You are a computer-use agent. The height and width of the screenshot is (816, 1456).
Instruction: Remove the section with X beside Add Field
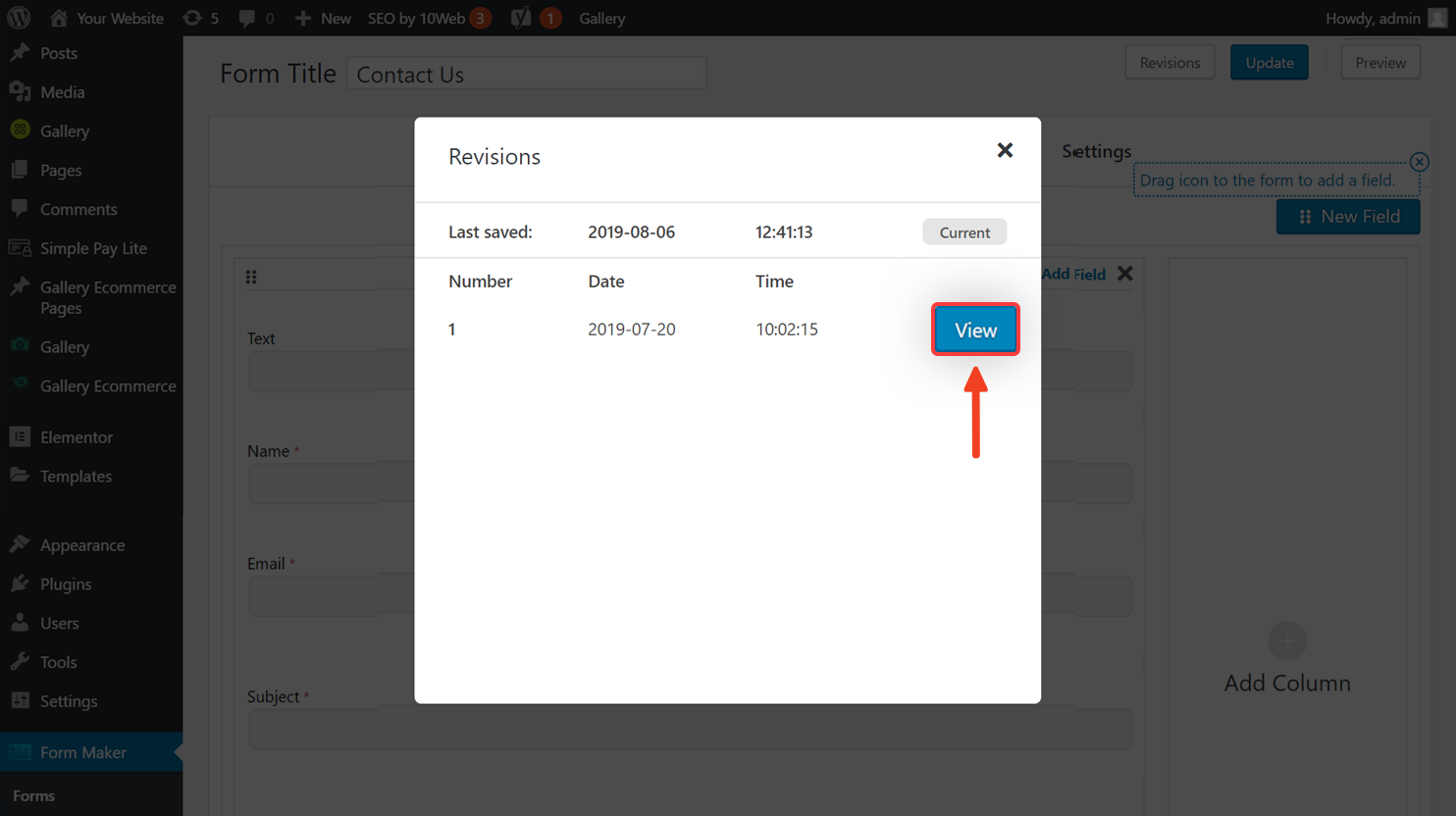click(1125, 274)
